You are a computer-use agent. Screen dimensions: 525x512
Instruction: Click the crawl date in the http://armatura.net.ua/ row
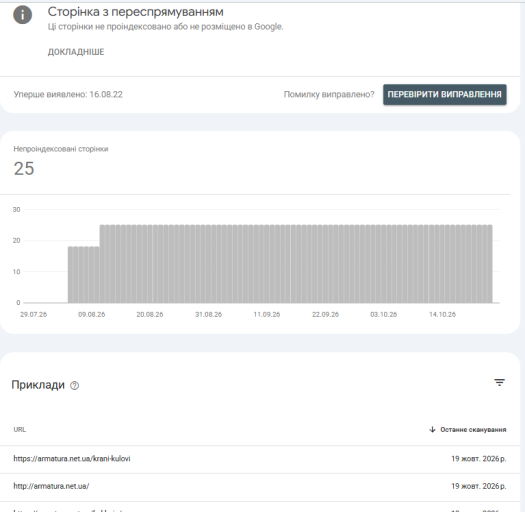(479, 486)
